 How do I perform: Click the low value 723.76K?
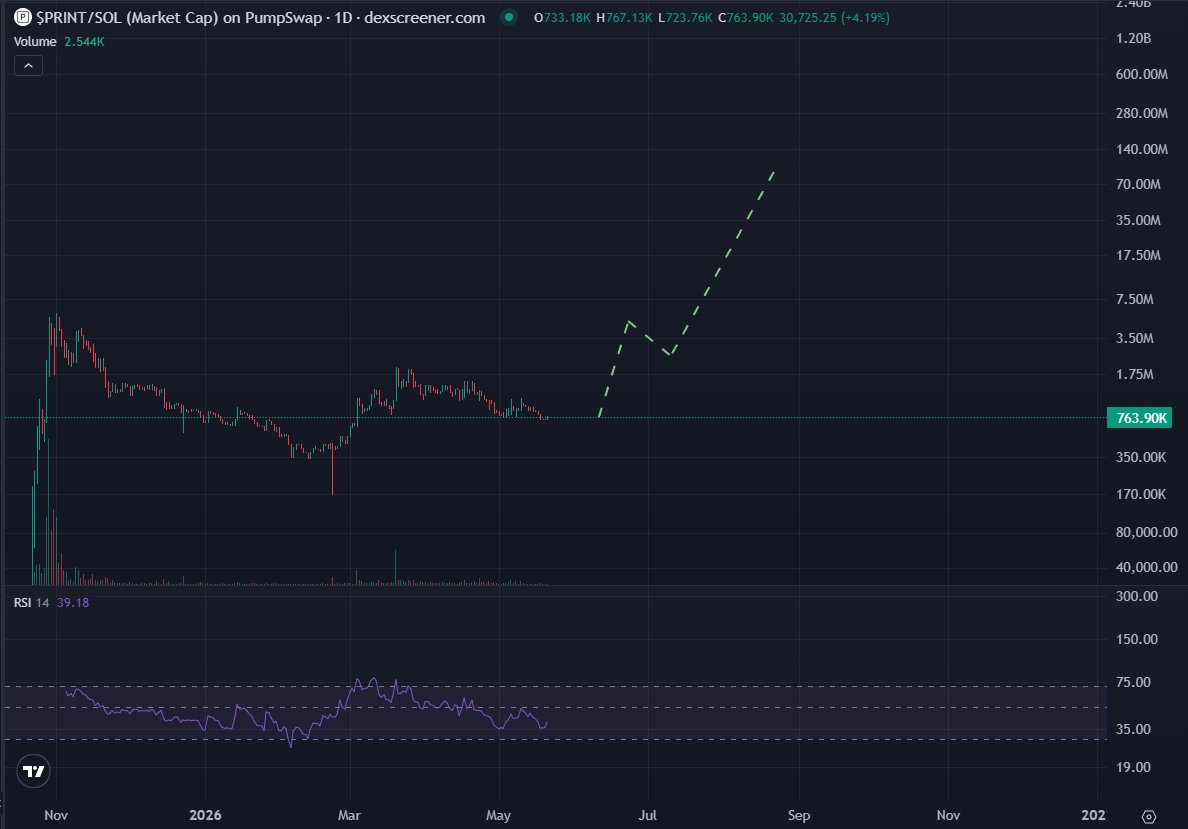(x=689, y=17)
